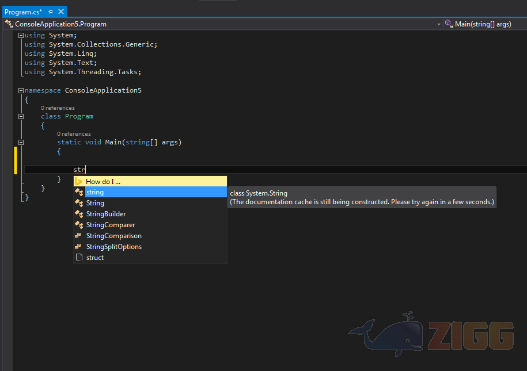Pick StringBuilder from the completion list
The height and width of the screenshot is (371, 527).
coord(150,214)
